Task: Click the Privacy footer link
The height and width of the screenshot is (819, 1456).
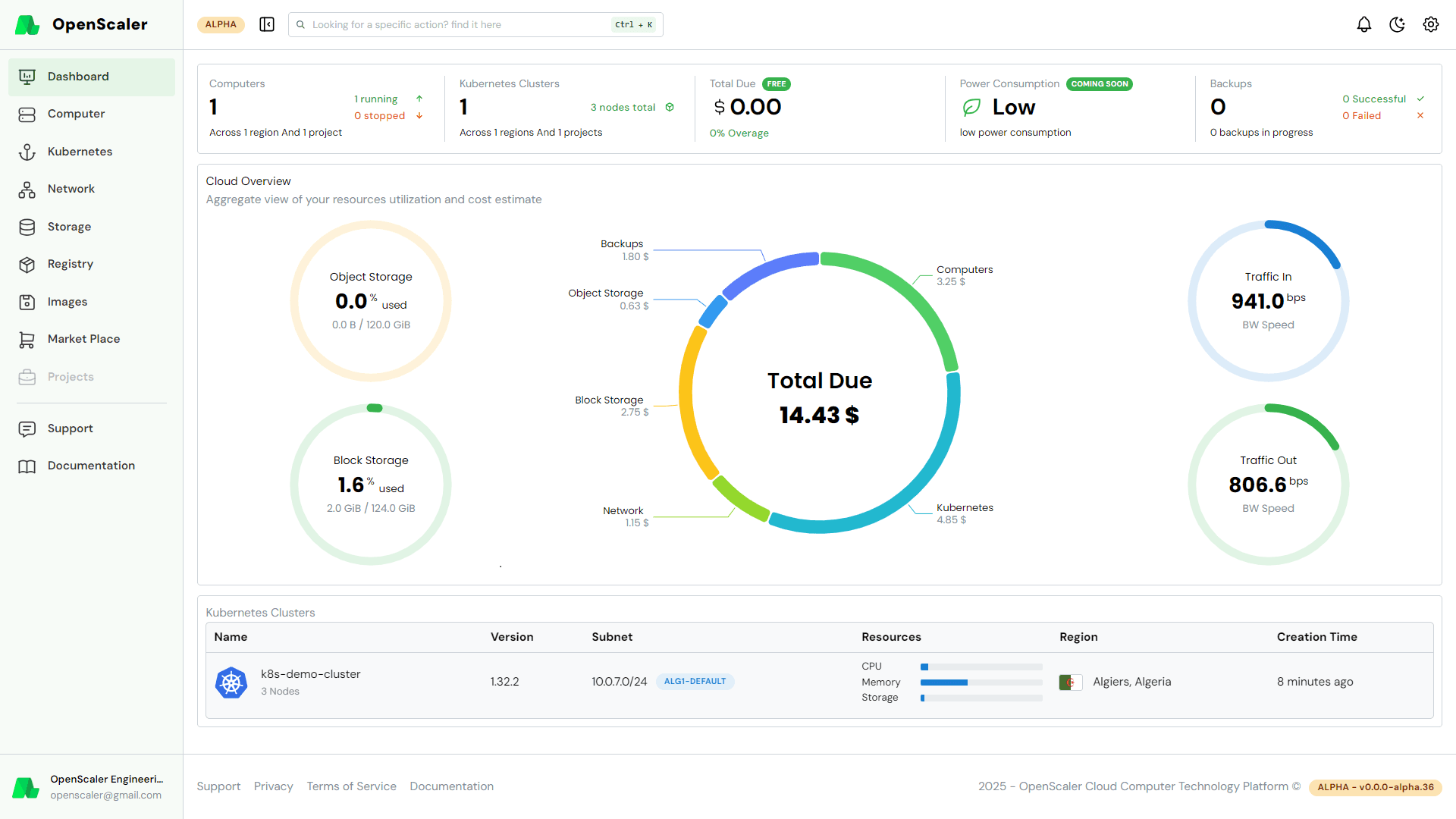Action: [273, 786]
